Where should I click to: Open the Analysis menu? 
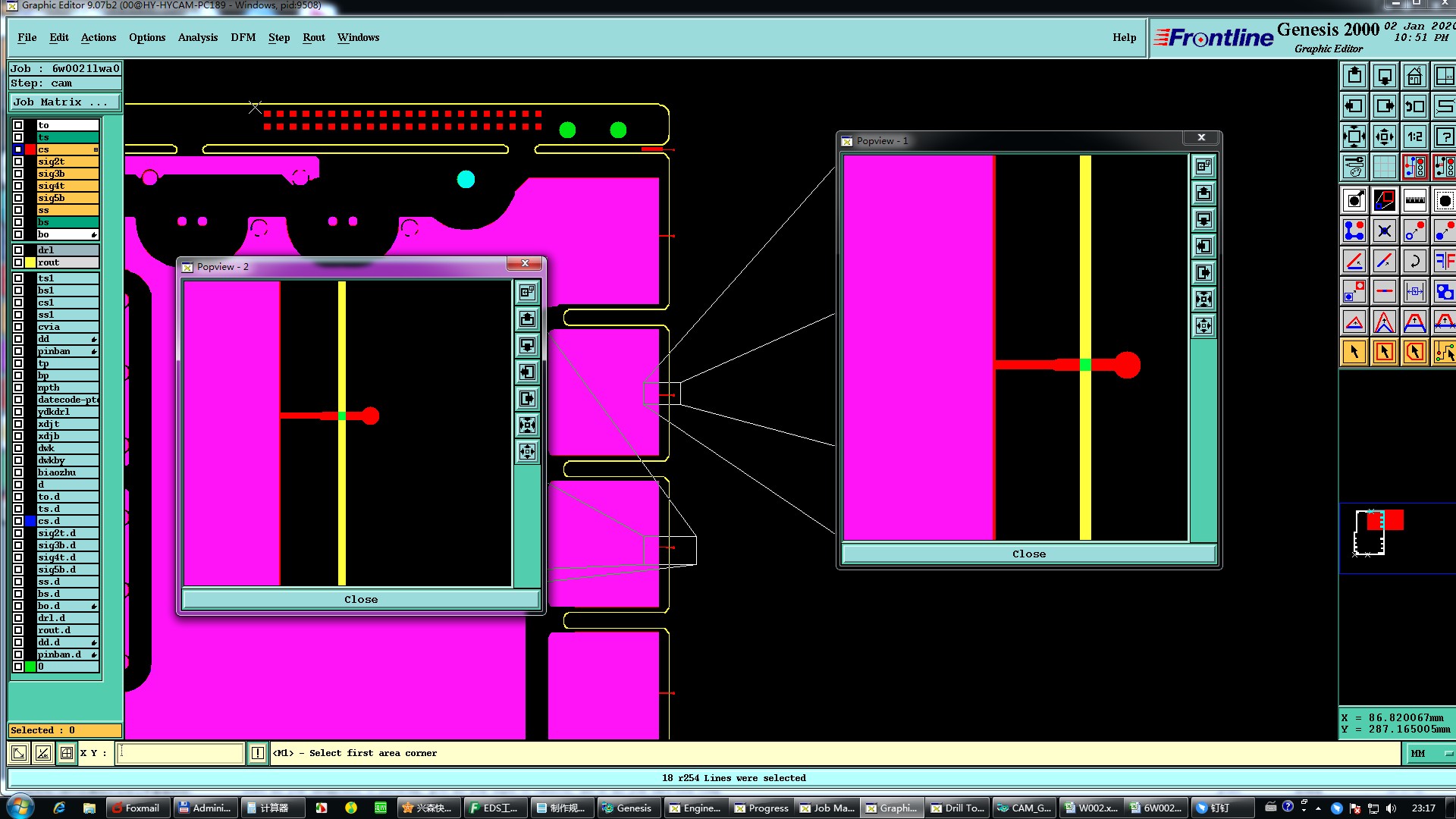tap(197, 37)
